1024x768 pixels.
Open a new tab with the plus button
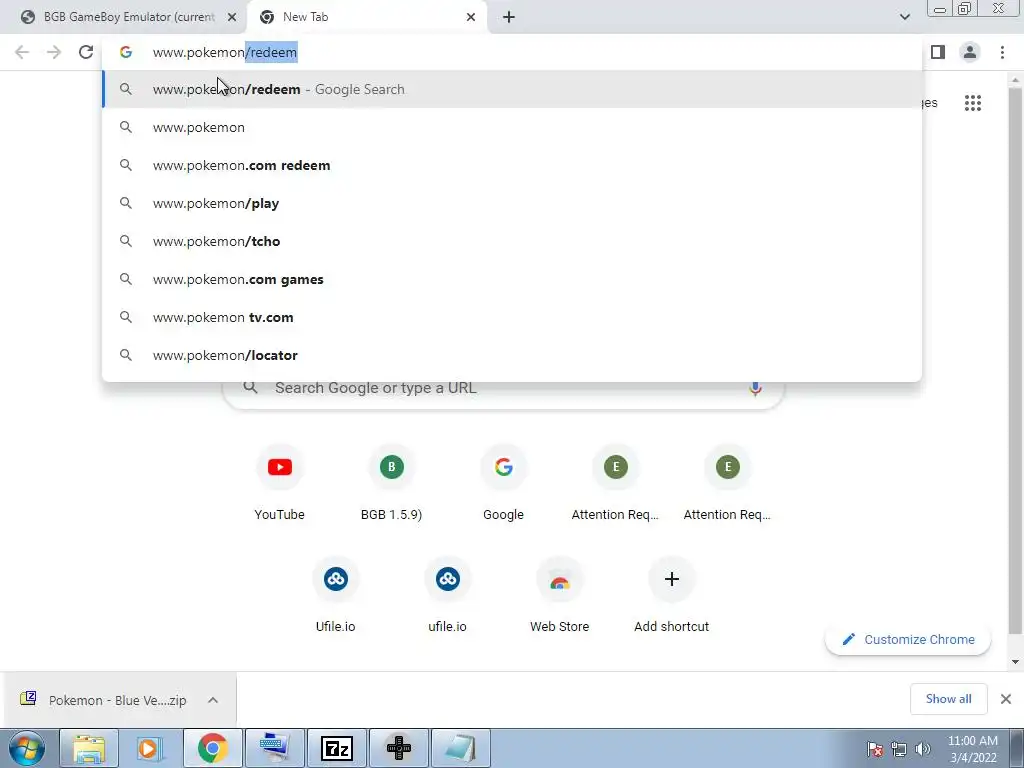pyautogui.click(x=509, y=17)
